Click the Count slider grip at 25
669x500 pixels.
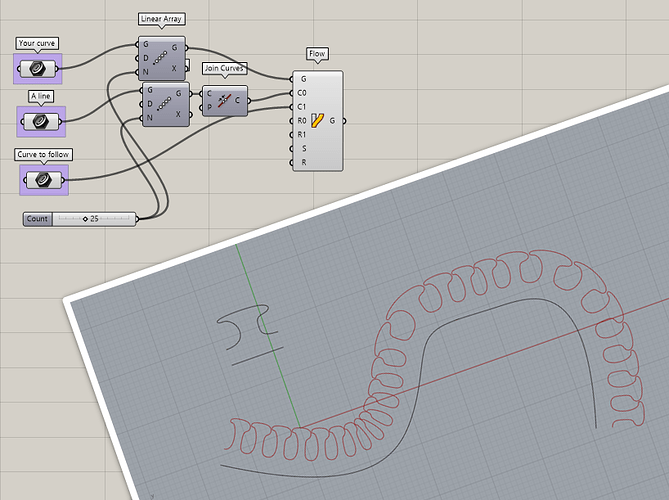coord(85,219)
